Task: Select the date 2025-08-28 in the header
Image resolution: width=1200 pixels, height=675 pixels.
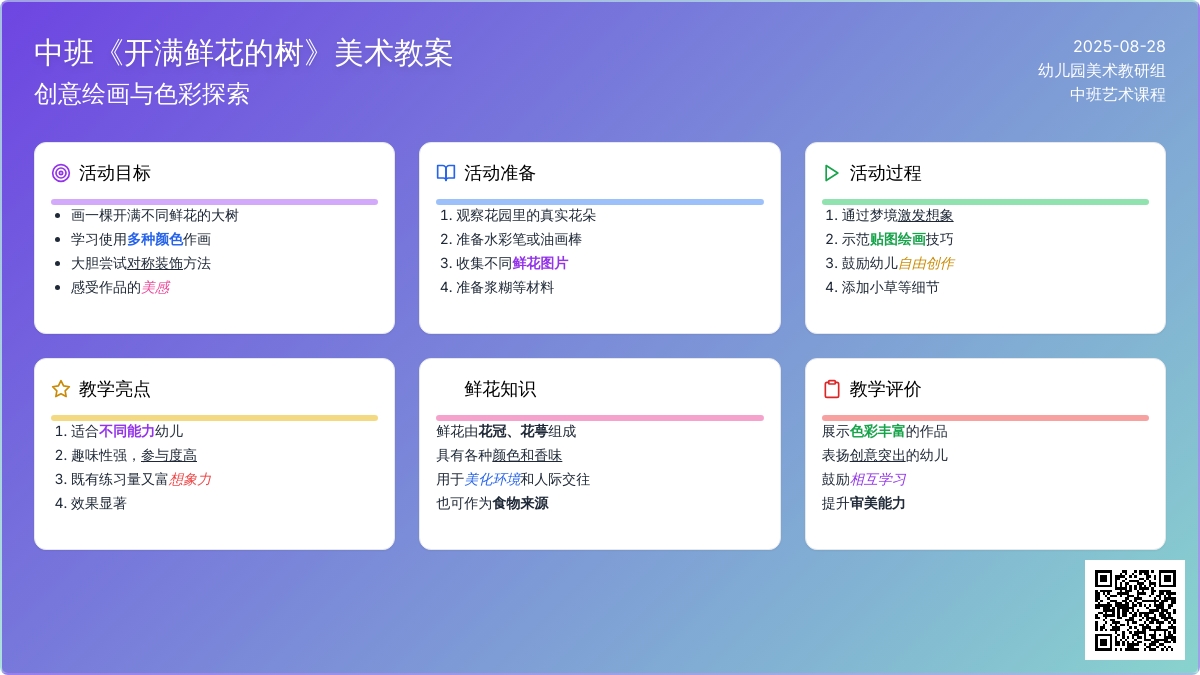Action: click(1119, 46)
